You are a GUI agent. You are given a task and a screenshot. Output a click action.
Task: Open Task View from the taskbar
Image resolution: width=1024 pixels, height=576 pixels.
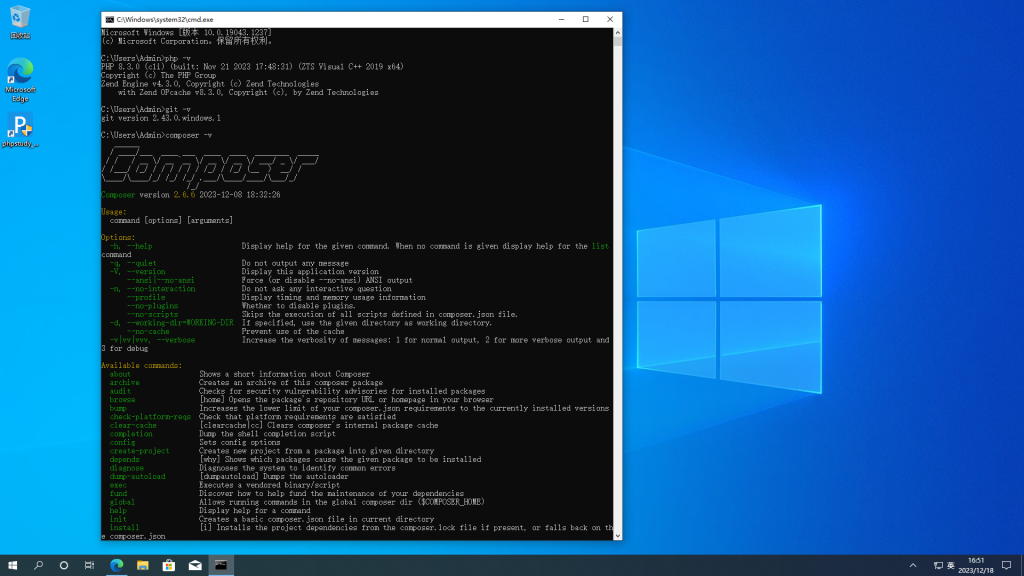(89, 566)
